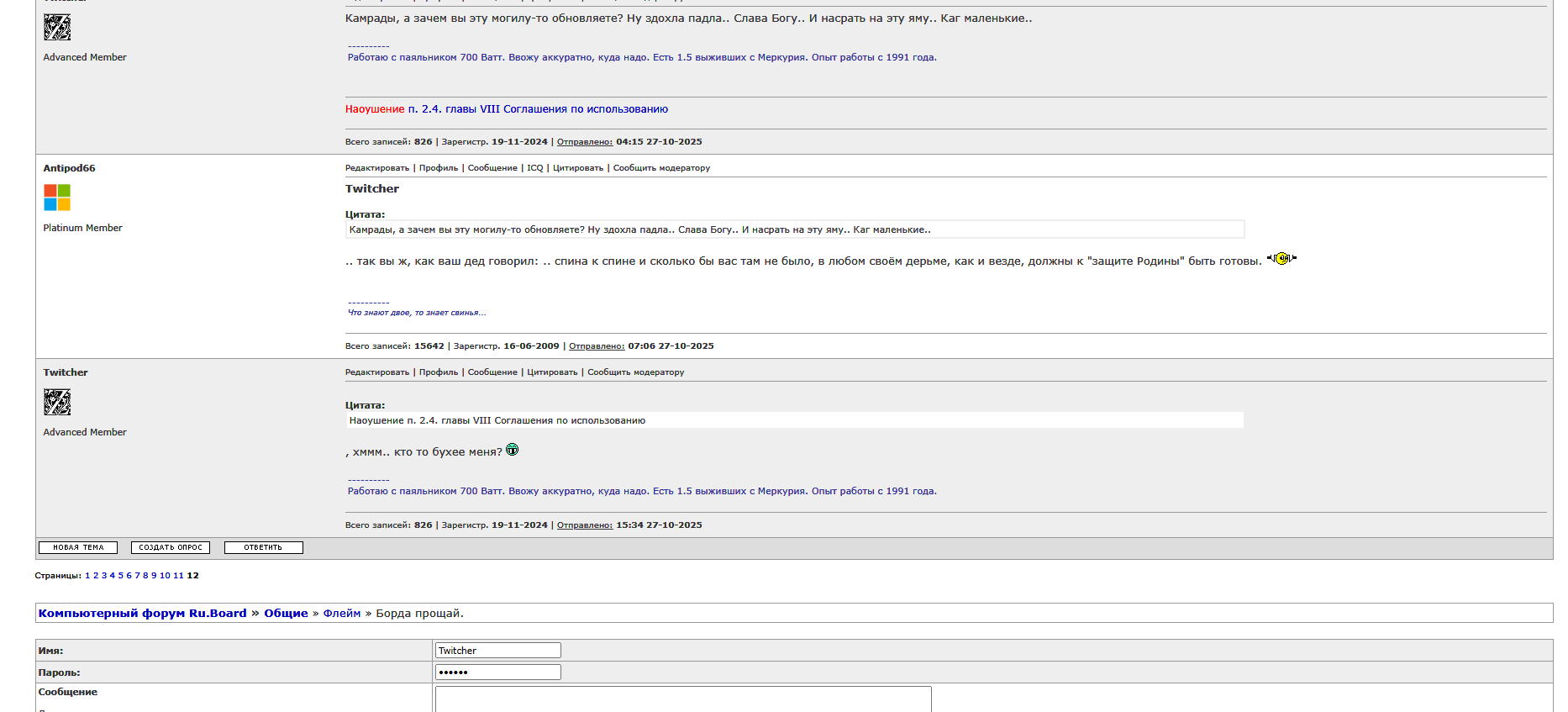Click 'Сообщить модератору' in Twitcher's last post
The width and height of the screenshot is (1568, 712).
[x=635, y=372]
